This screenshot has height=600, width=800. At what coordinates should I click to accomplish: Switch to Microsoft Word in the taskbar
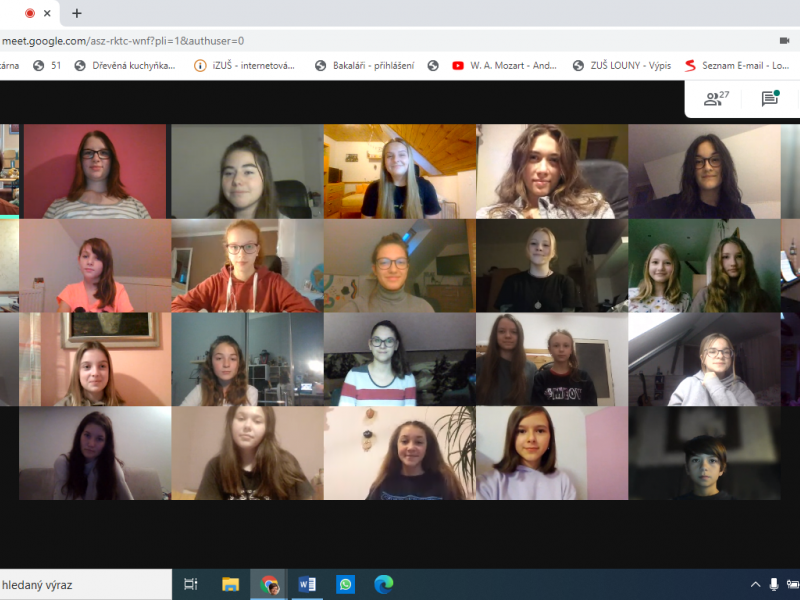pos(307,584)
